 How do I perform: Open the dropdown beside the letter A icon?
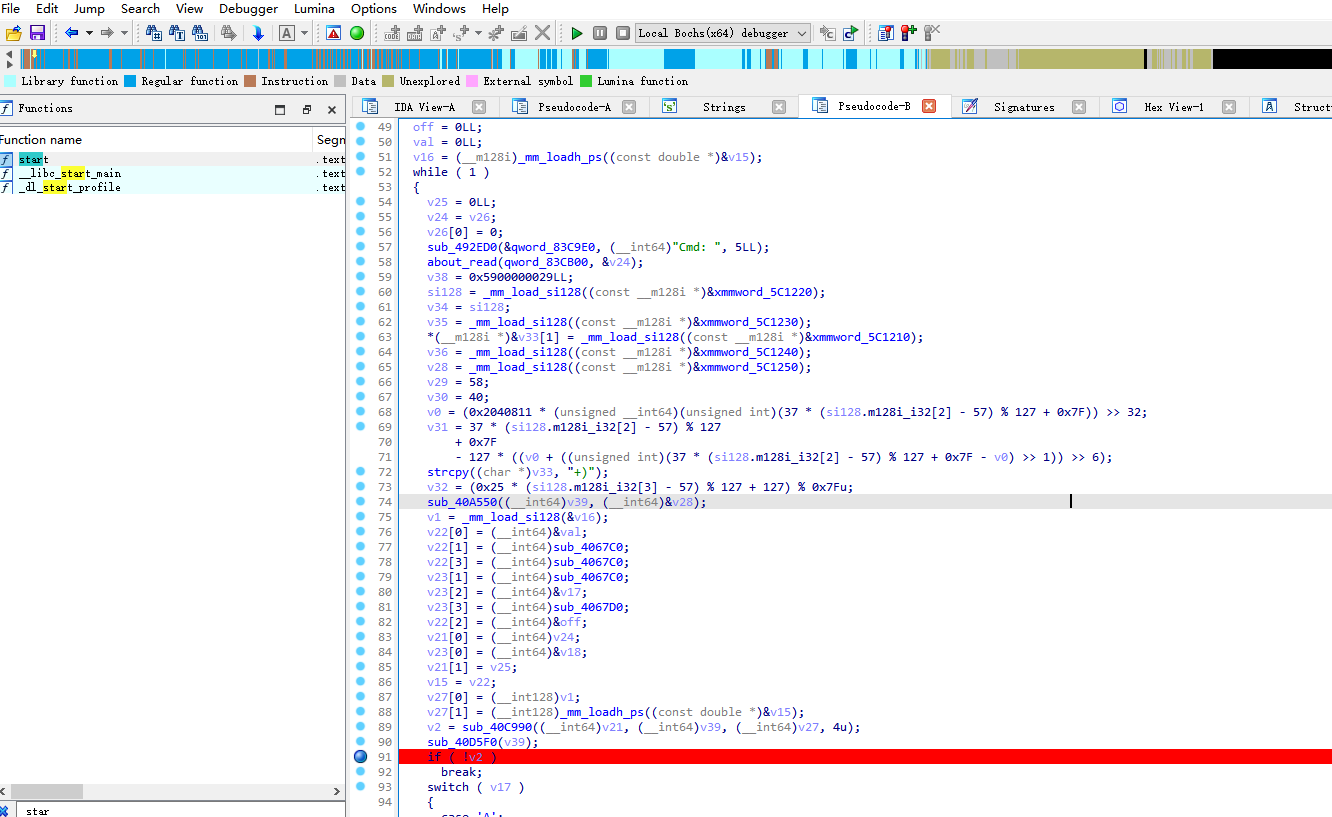coord(304,33)
